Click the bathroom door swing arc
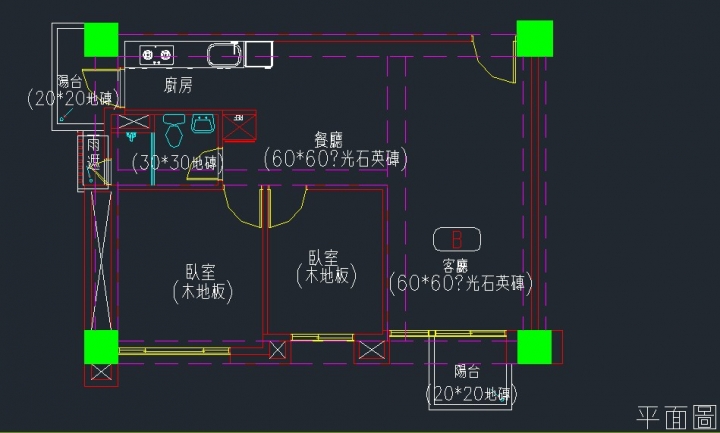This screenshot has height=433, width=720. point(205,164)
